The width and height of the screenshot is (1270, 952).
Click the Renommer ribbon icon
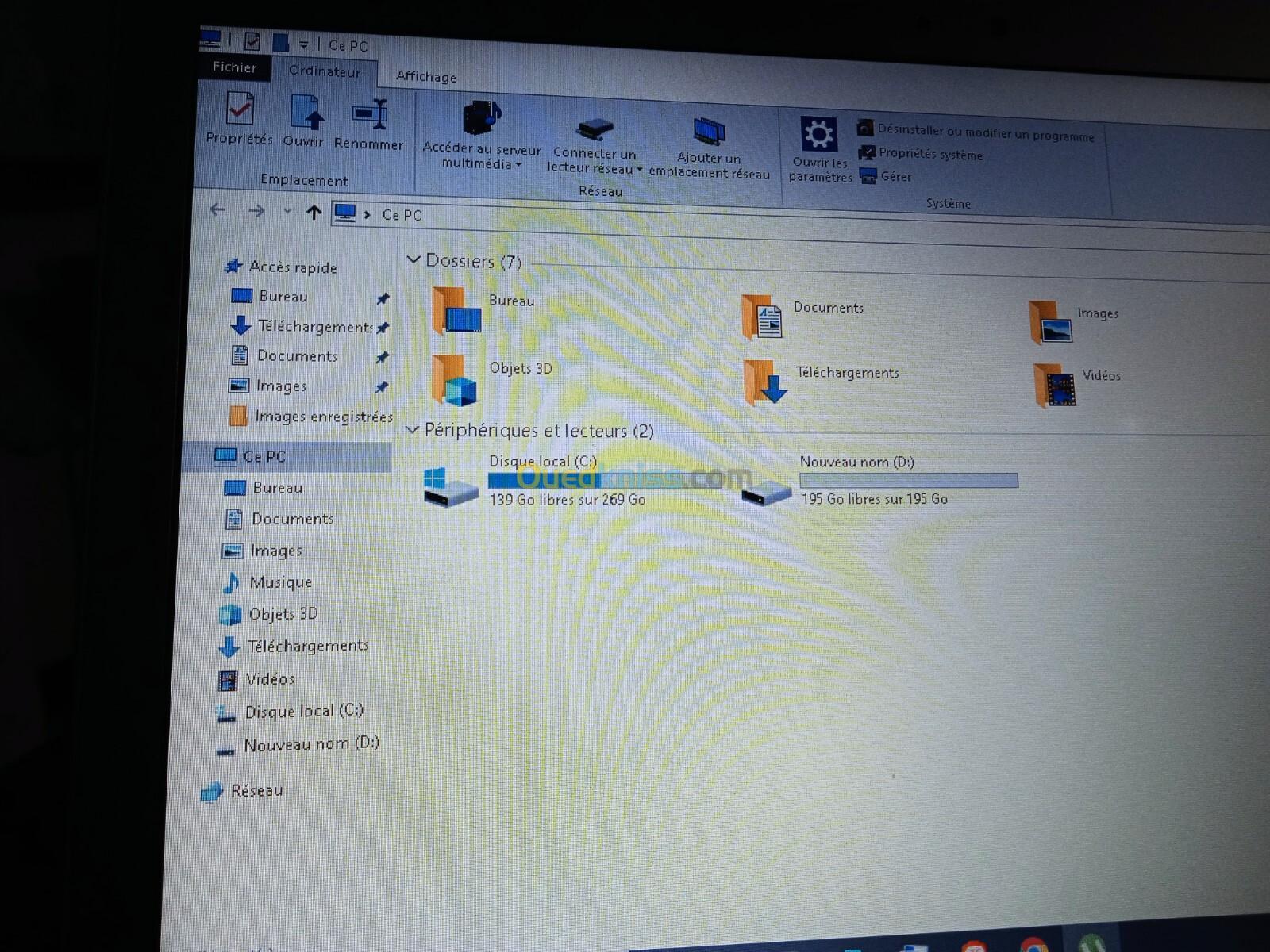[x=369, y=117]
